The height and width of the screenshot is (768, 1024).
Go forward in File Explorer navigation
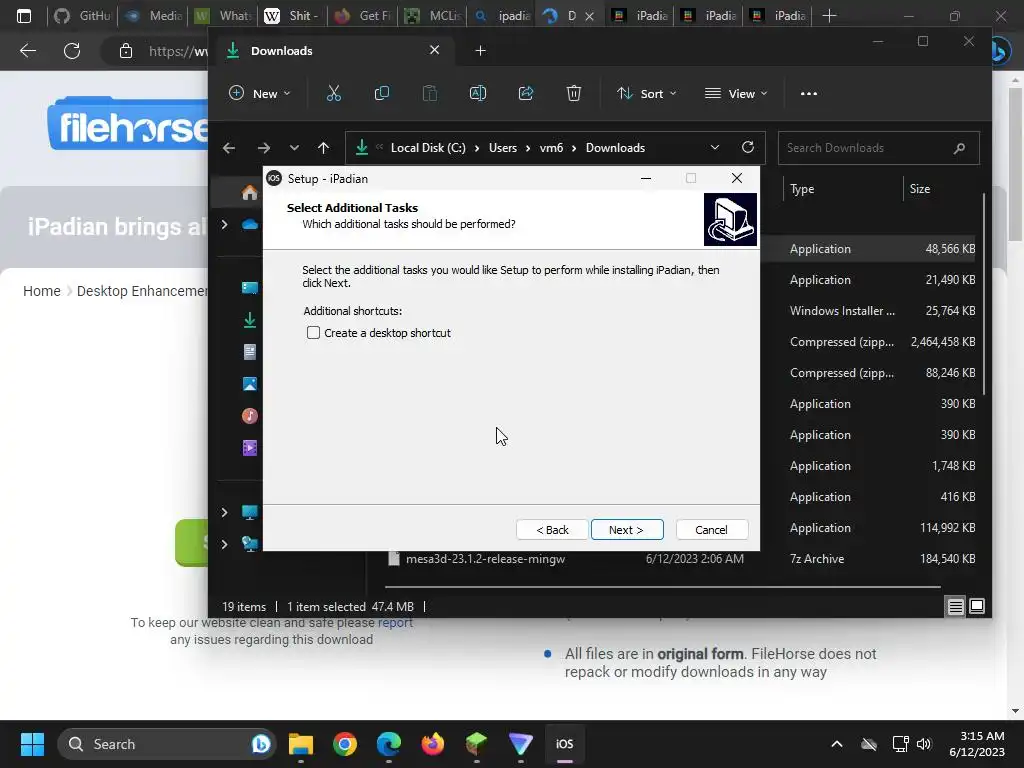(x=264, y=148)
